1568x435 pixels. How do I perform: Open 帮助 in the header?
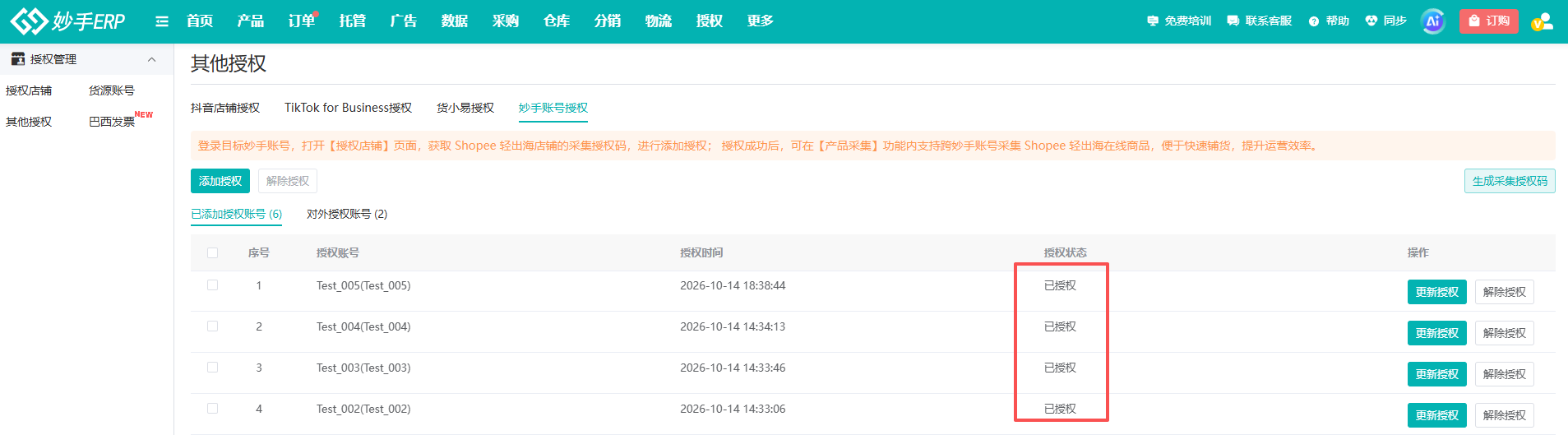tap(1329, 21)
